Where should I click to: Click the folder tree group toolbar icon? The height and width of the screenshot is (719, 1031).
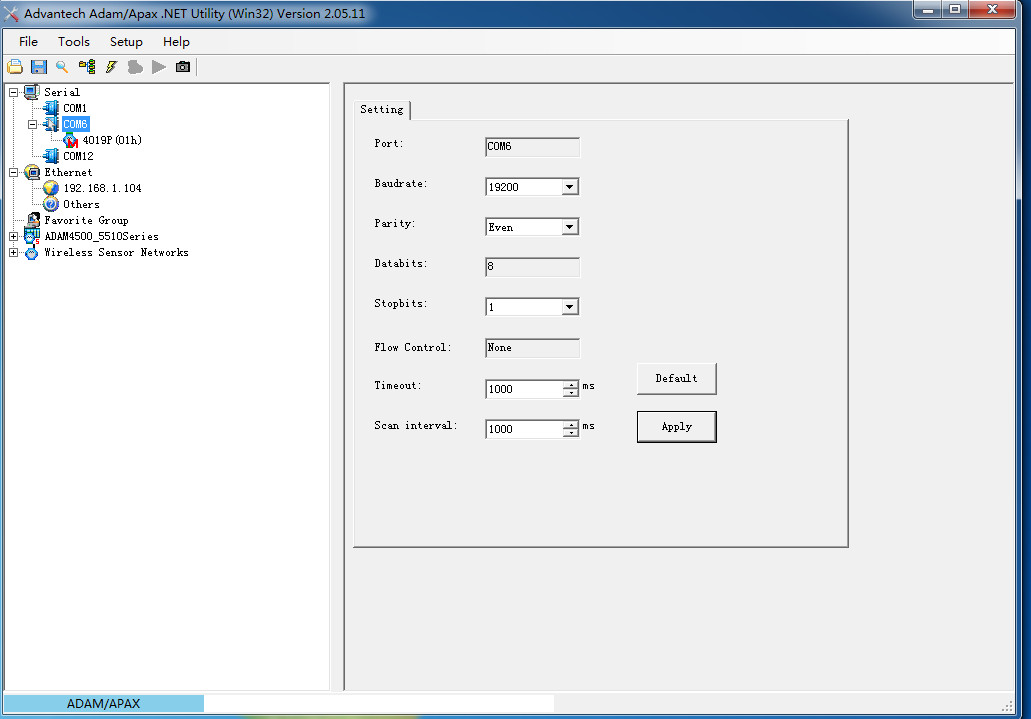tap(87, 66)
